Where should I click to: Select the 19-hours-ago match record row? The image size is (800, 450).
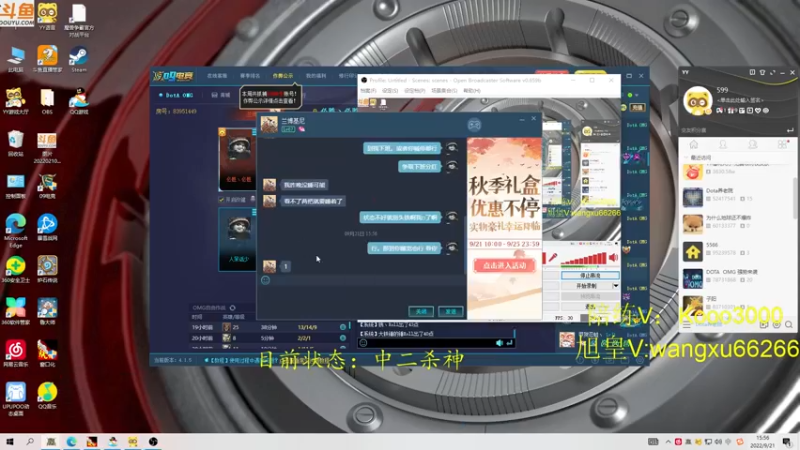point(269,327)
